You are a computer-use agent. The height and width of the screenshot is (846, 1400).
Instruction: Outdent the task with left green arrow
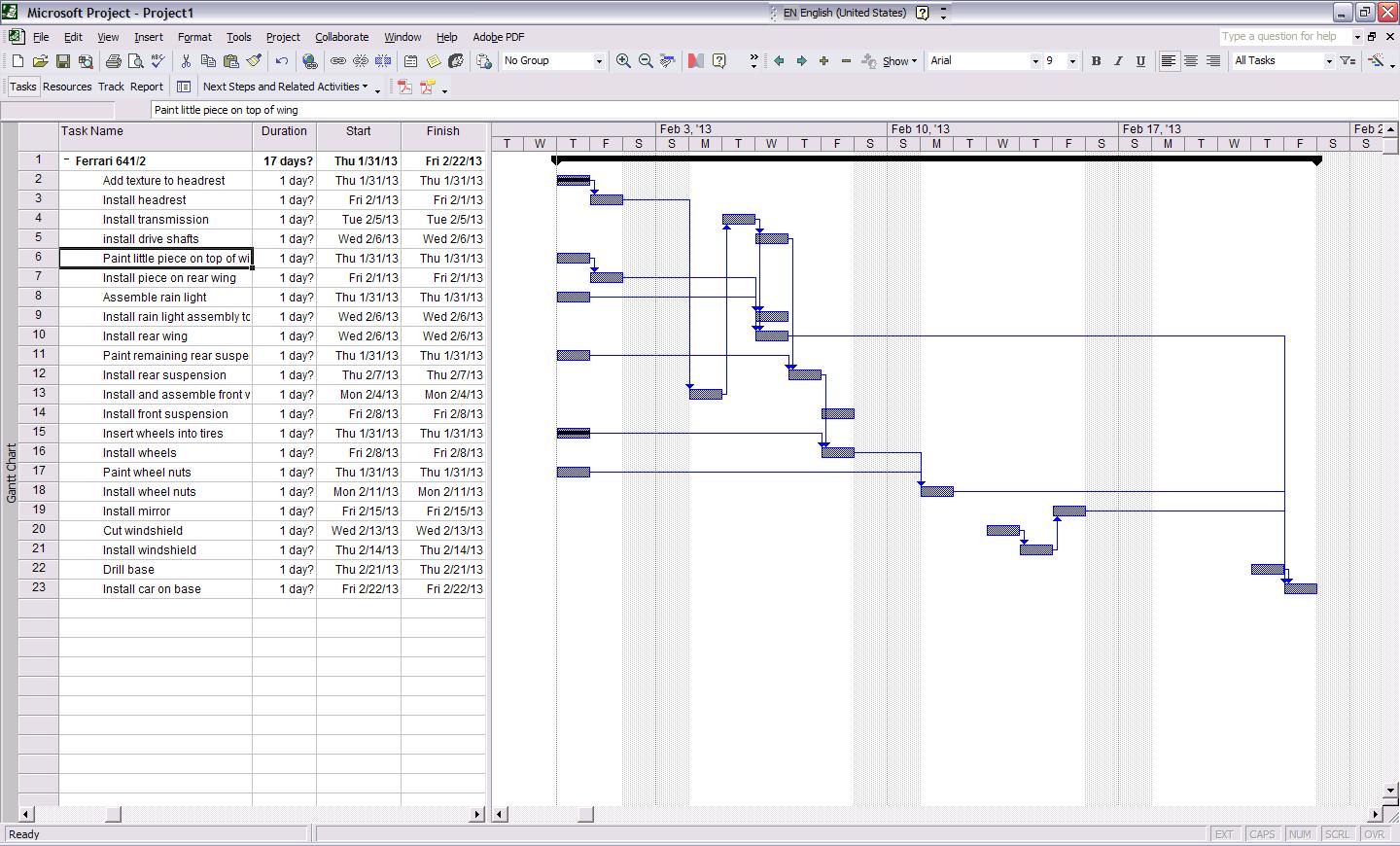click(779, 61)
